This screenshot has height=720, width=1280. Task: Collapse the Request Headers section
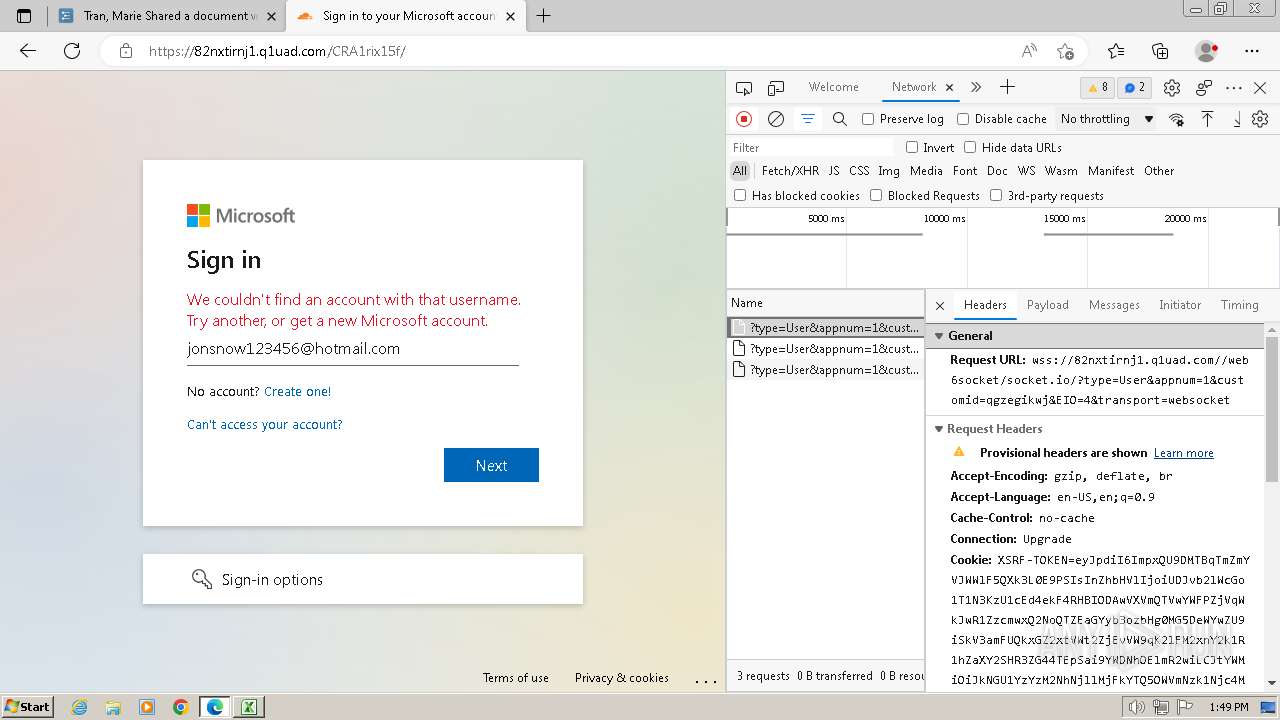(939, 429)
